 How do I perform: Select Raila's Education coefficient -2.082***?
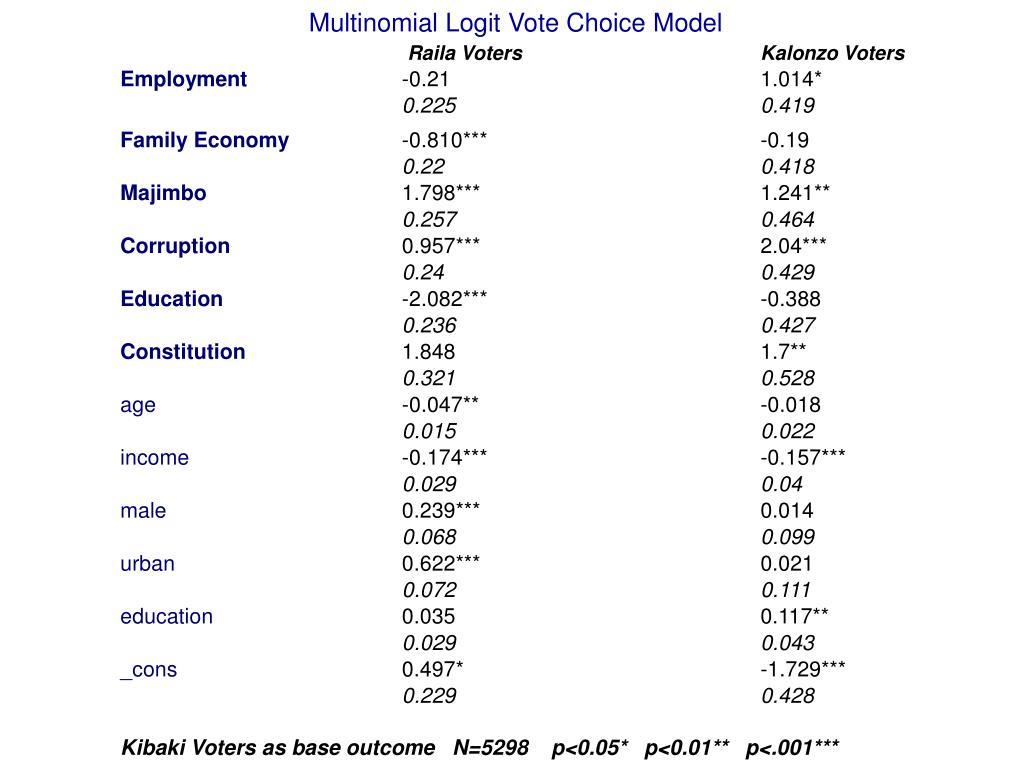(444, 298)
